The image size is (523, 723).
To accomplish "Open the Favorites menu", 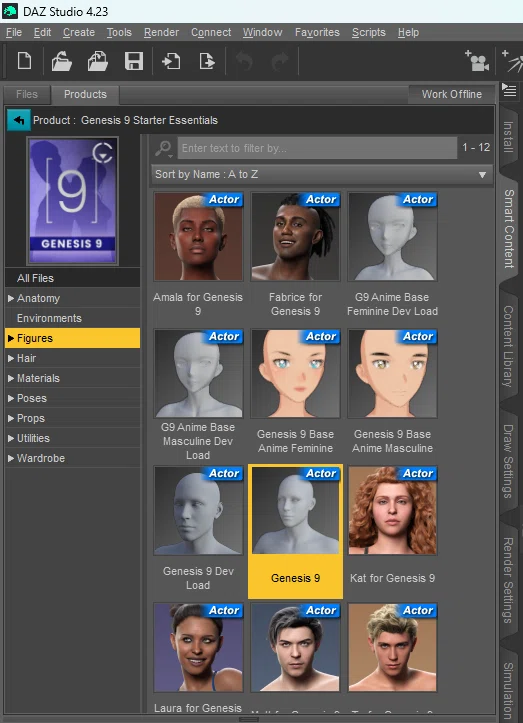I will tap(317, 32).
